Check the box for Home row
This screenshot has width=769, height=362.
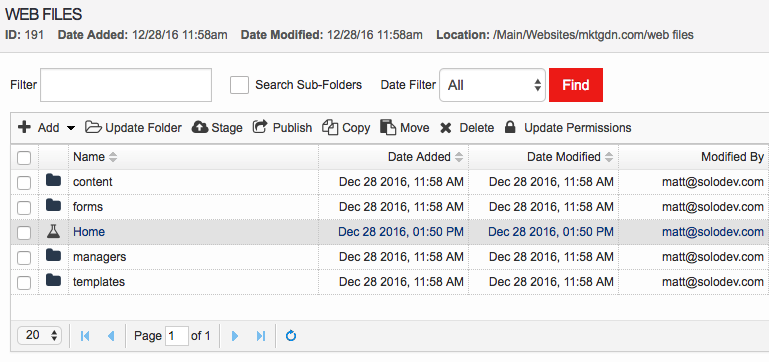click(24, 233)
